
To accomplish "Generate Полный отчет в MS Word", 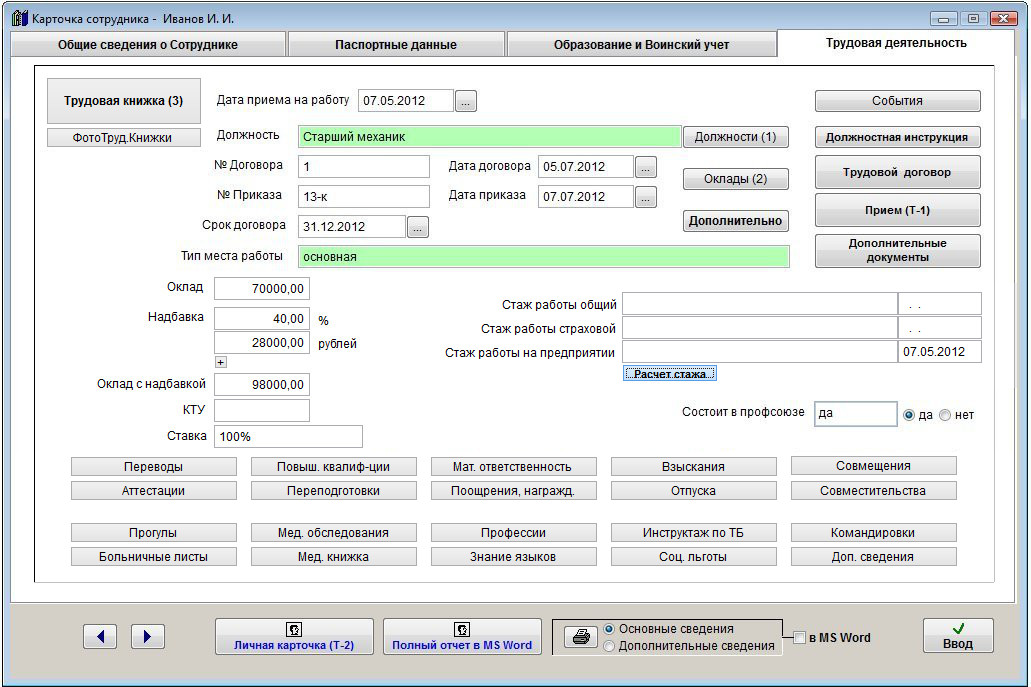I will click(x=462, y=637).
